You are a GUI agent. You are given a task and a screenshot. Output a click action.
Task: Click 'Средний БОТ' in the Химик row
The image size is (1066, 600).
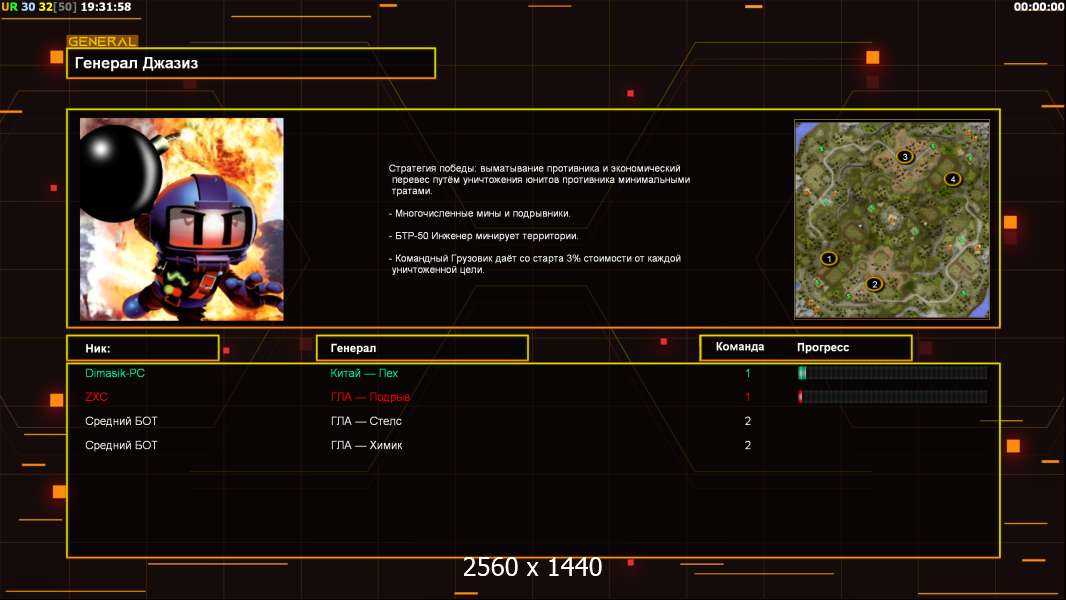click(121, 445)
